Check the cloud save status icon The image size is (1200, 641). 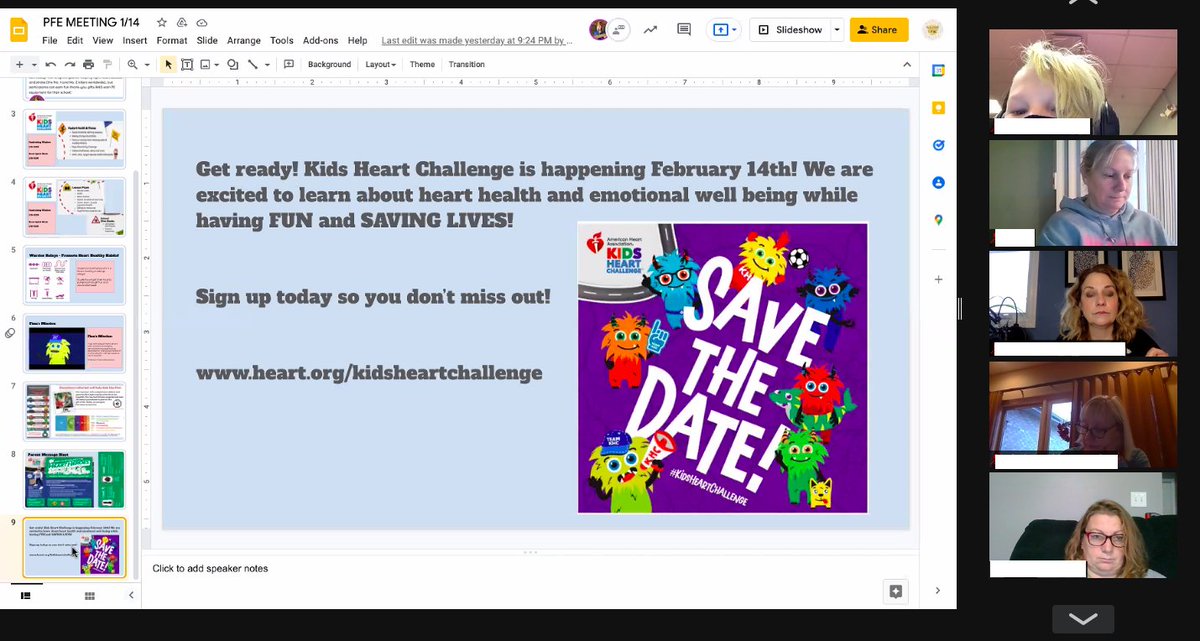[x=202, y=22]
